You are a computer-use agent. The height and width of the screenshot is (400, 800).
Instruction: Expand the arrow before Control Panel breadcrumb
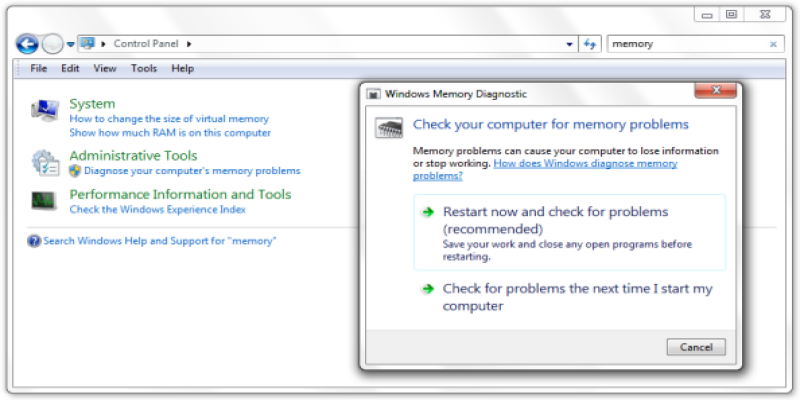click(104, 44)
